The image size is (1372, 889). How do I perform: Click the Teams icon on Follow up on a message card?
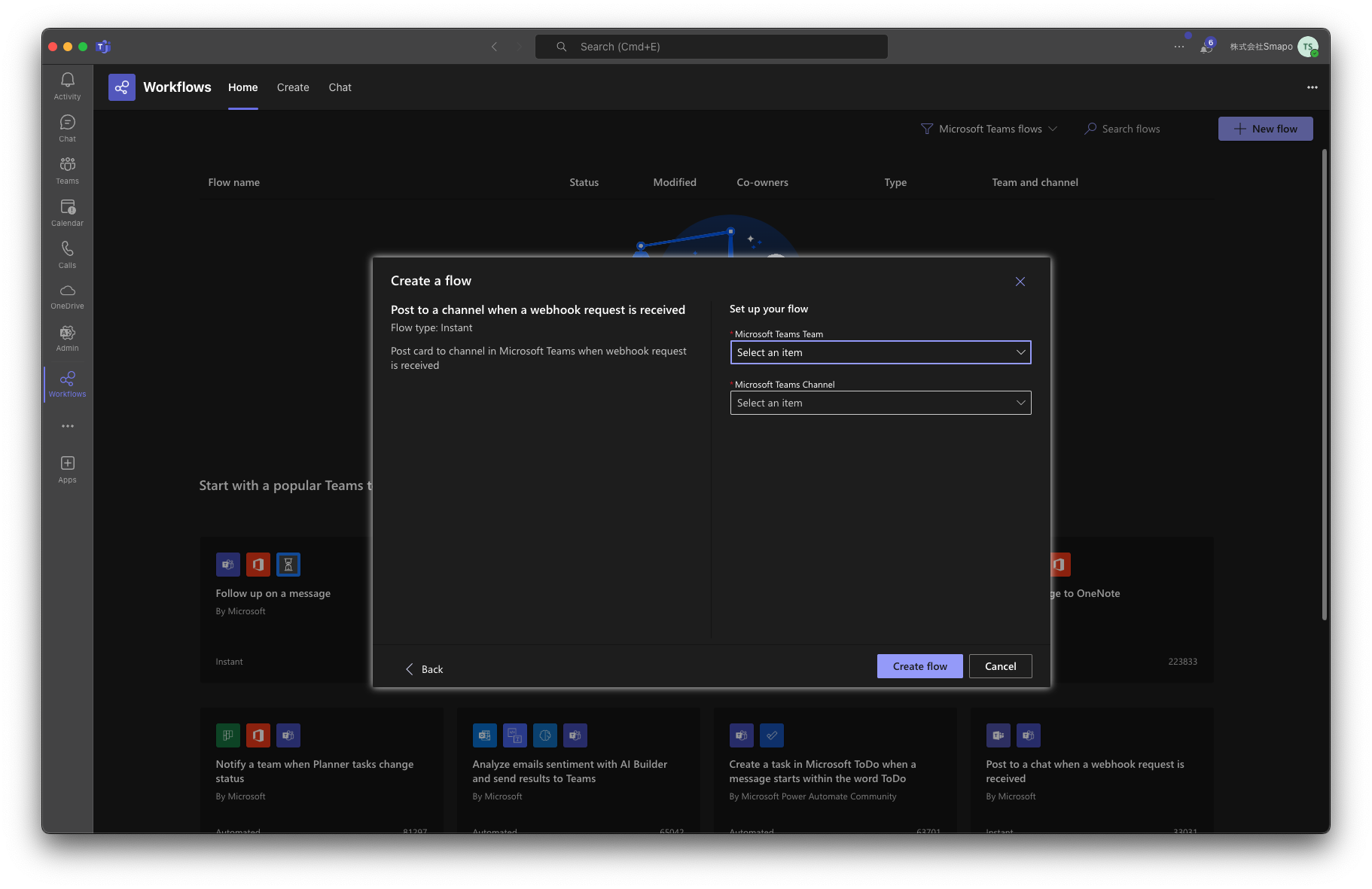(228, 565)
